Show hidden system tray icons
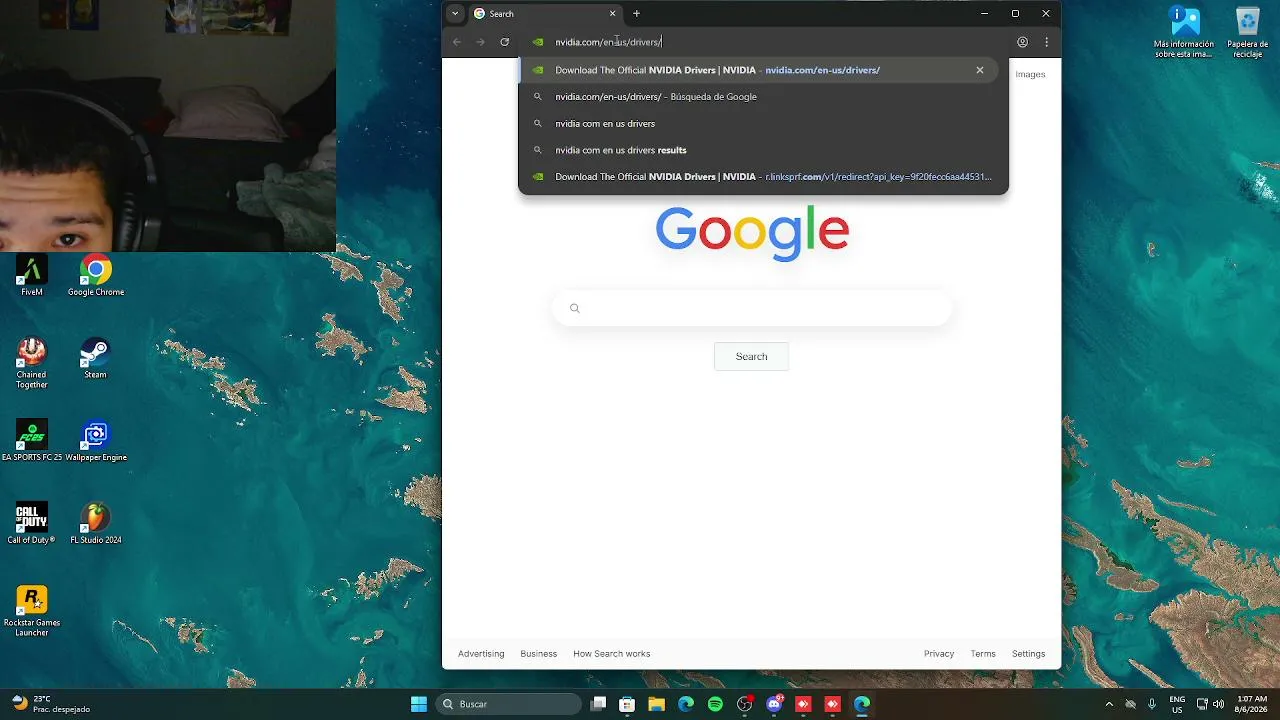Screen dimensions: 1280x720 pos(1109,704)
